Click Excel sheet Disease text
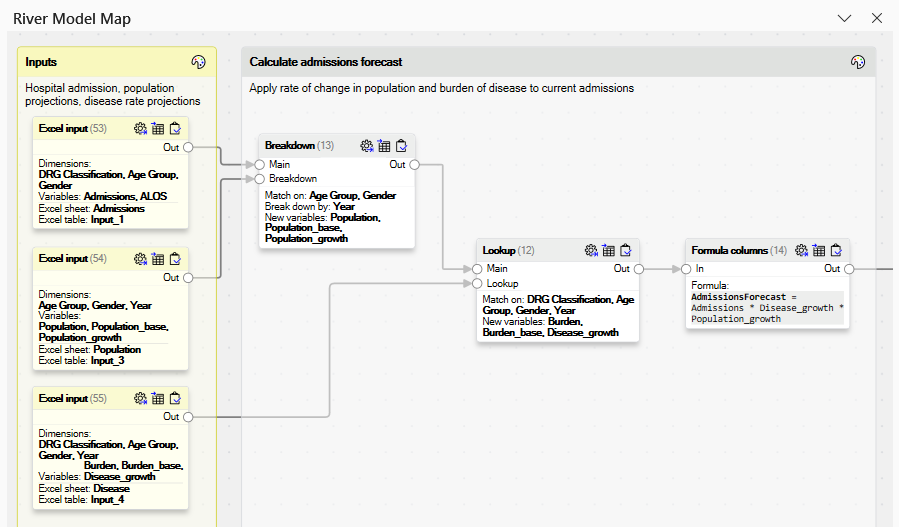899x527 pixels. 84,489
